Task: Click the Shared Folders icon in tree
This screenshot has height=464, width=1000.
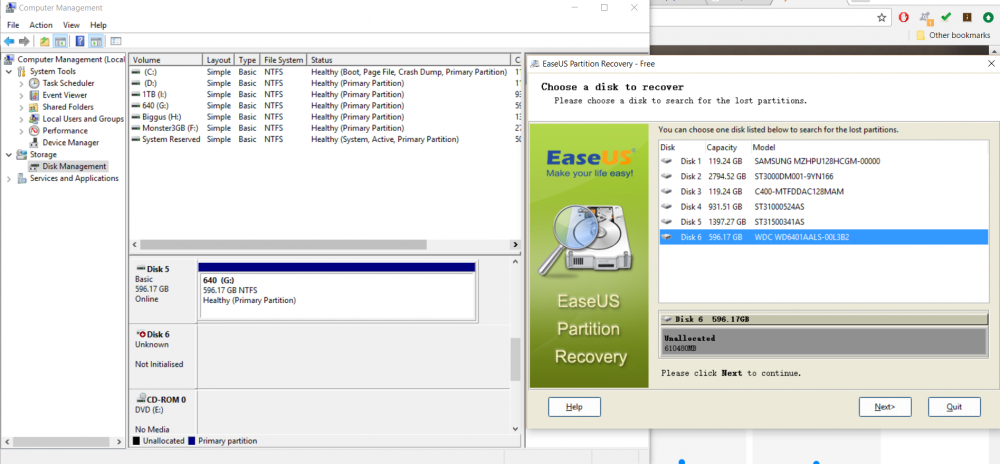Action: pyautogui.click(x=34, y=107)
